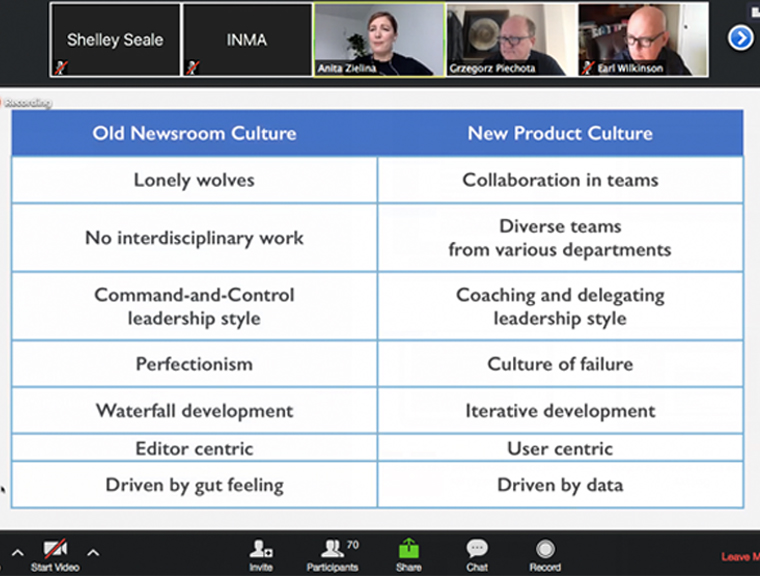Click the 'Old Newsroom Culture' header
Screen dimensions: 760x576
pyautogui.click(x=194, y=133)
